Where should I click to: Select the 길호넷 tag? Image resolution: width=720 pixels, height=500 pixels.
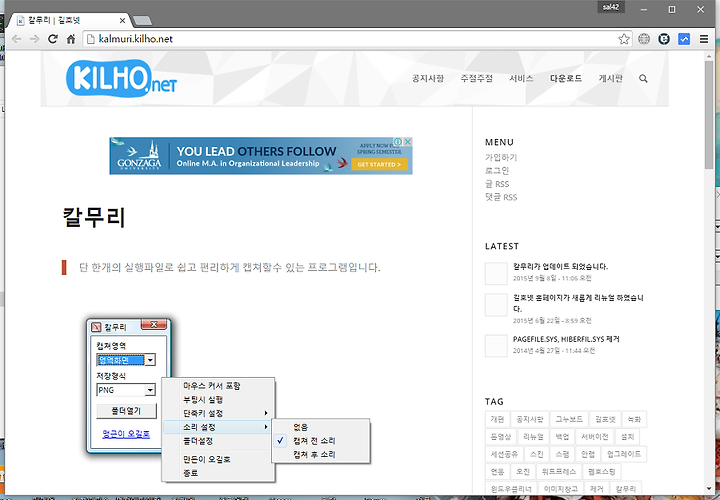click(x=605, y=419)
